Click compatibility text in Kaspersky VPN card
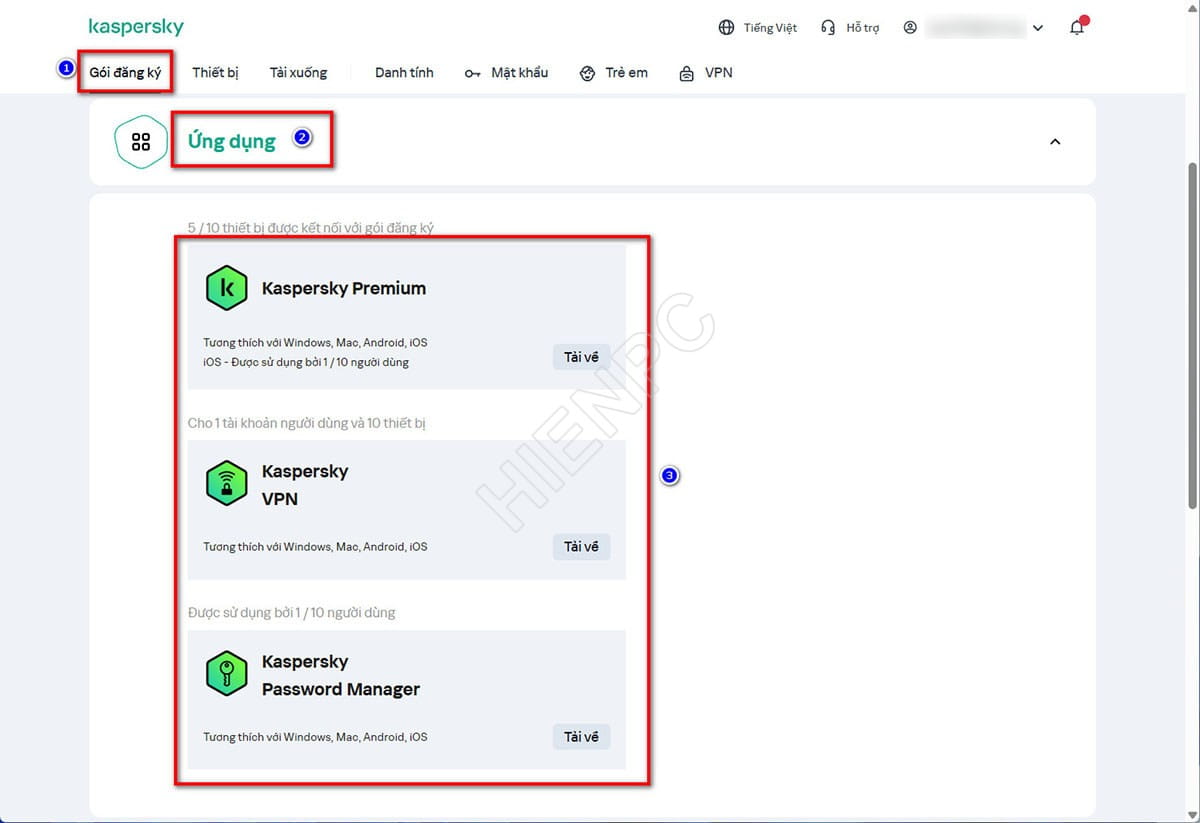Viewport: 1200px width, 823px height. (315, 547)
